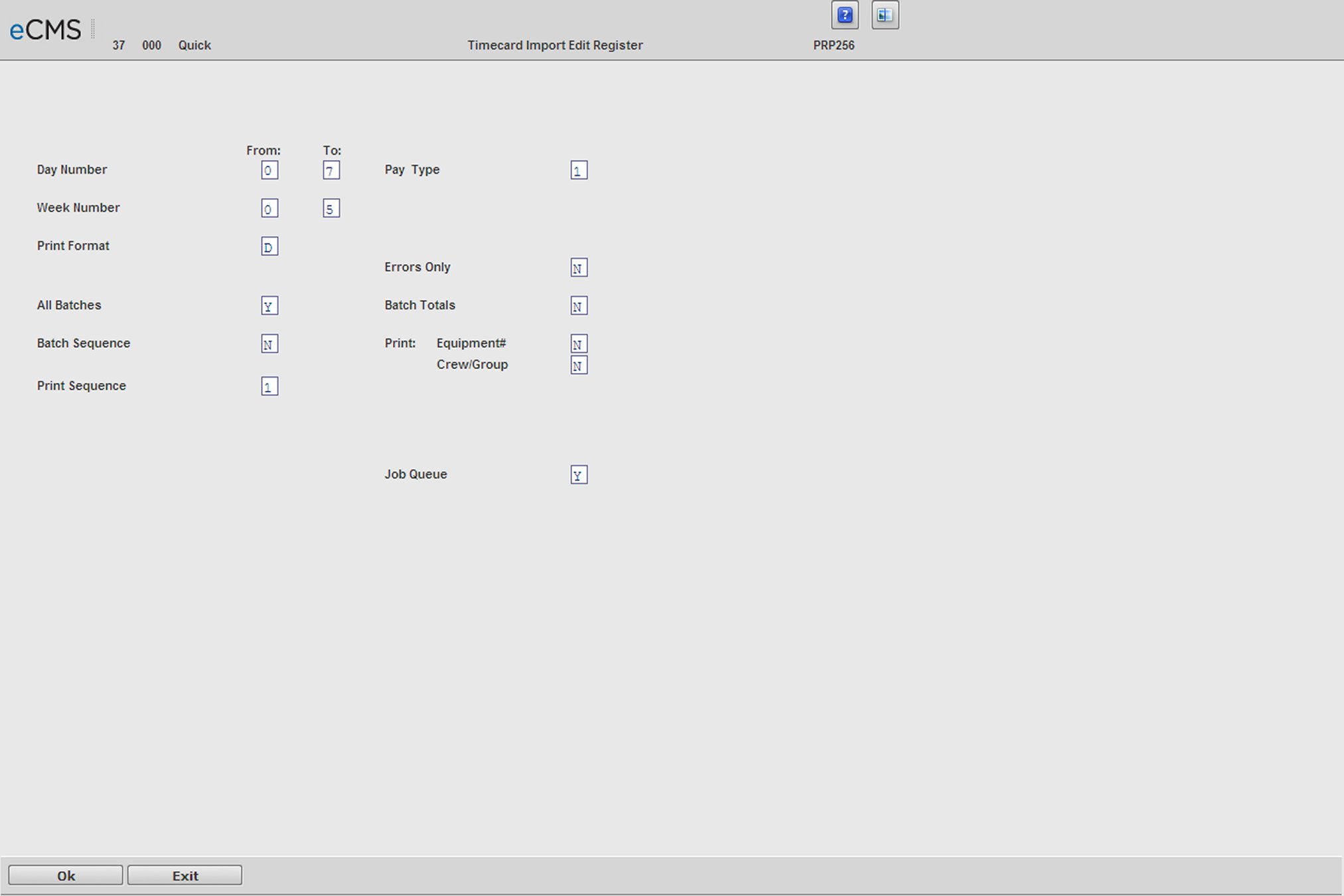
Task: Select the Batch Sequence field
Action: tap(269, 344)
